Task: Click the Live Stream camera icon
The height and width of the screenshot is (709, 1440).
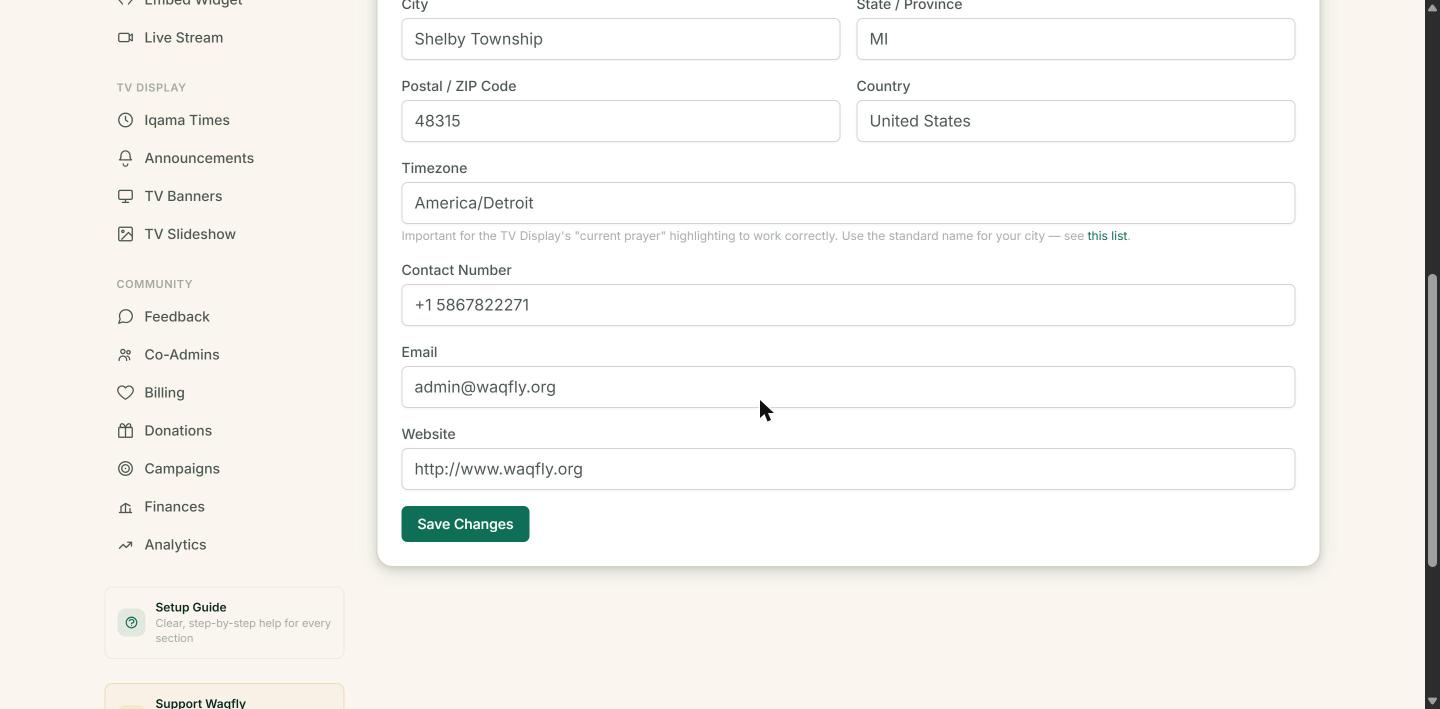Action: (x=125, y=38)
